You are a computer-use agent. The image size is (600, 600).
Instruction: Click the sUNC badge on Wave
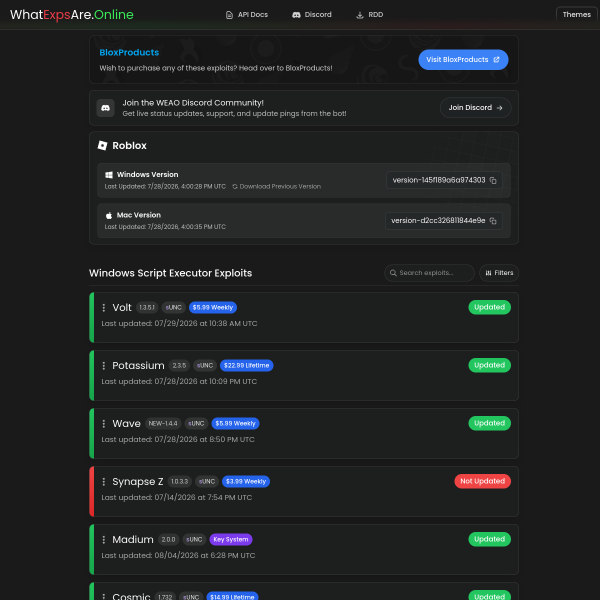pos(196,423)
